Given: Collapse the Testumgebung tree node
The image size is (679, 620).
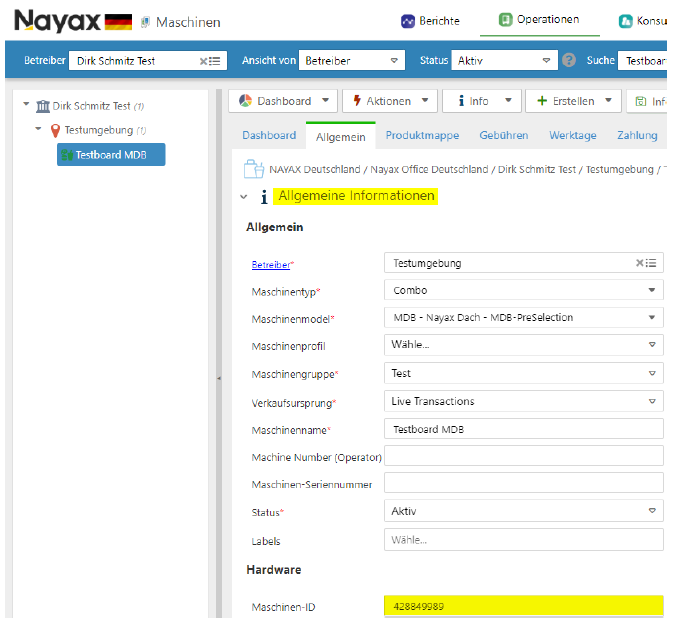Looking at the screenshot, I should (x=38, y=128).
